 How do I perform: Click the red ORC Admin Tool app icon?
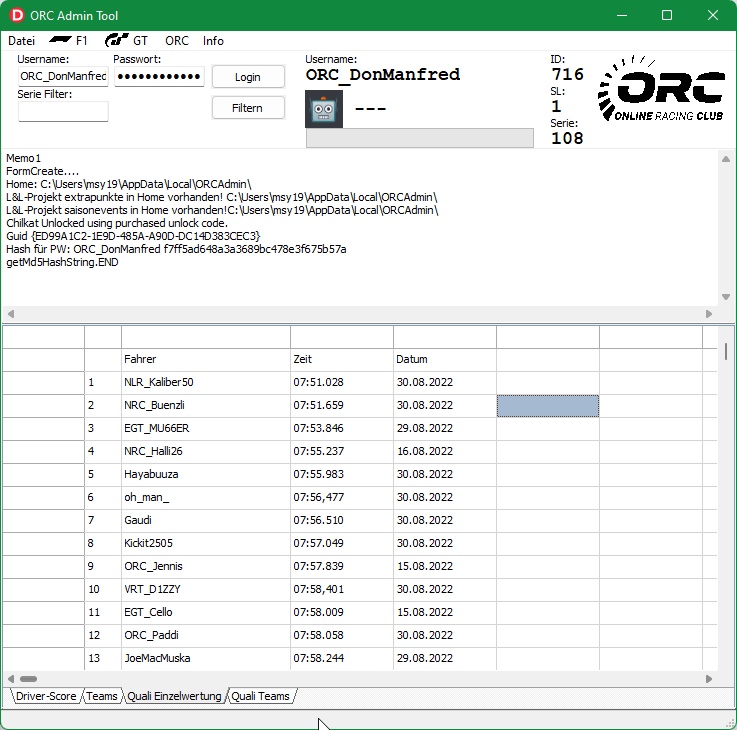coord(16,15)
